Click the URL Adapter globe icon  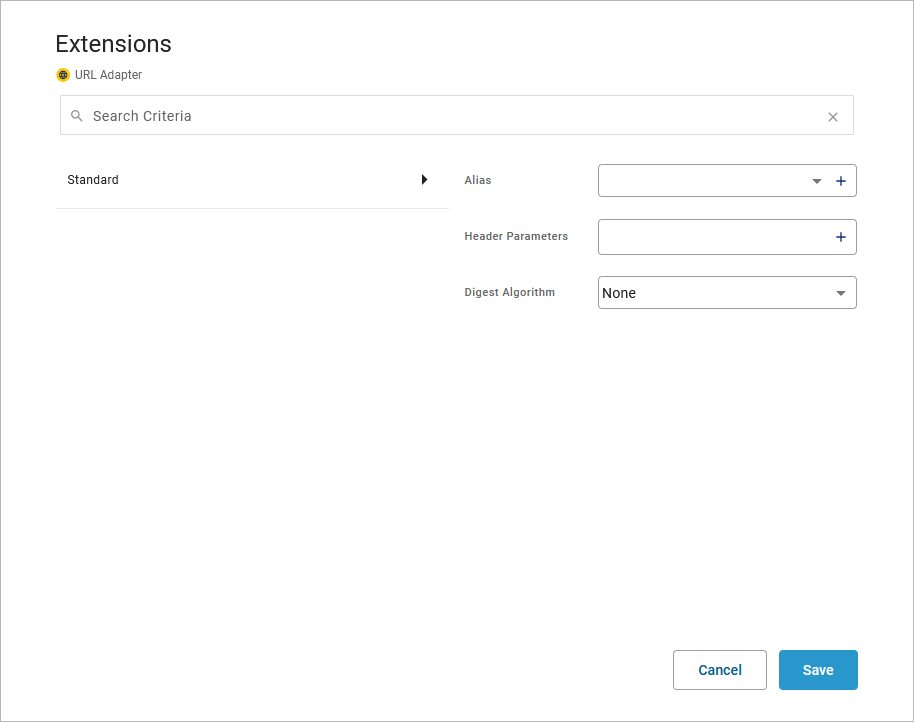[x=63, y=75]
